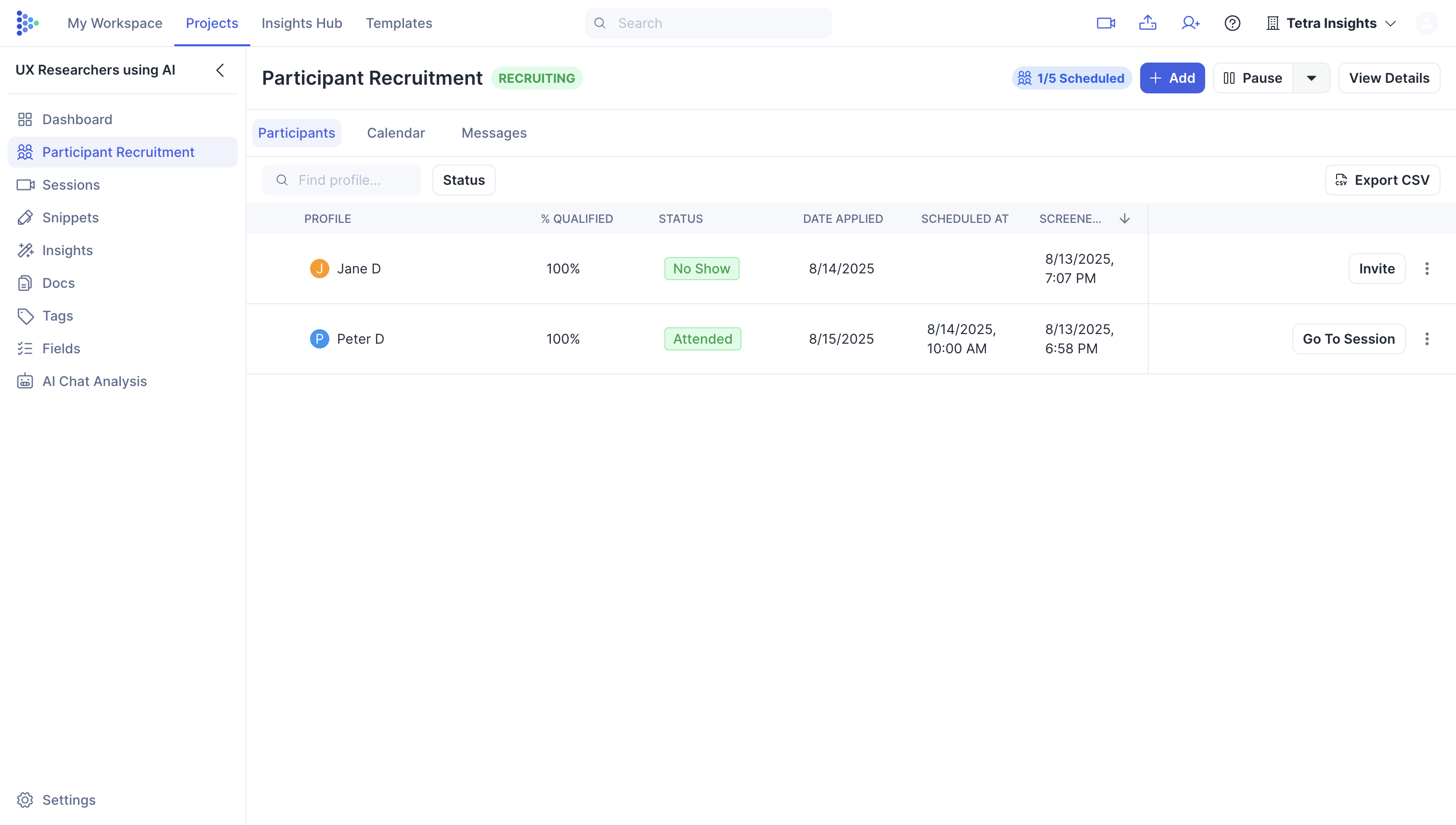Click the Date Applied column header

click(843, 219)
